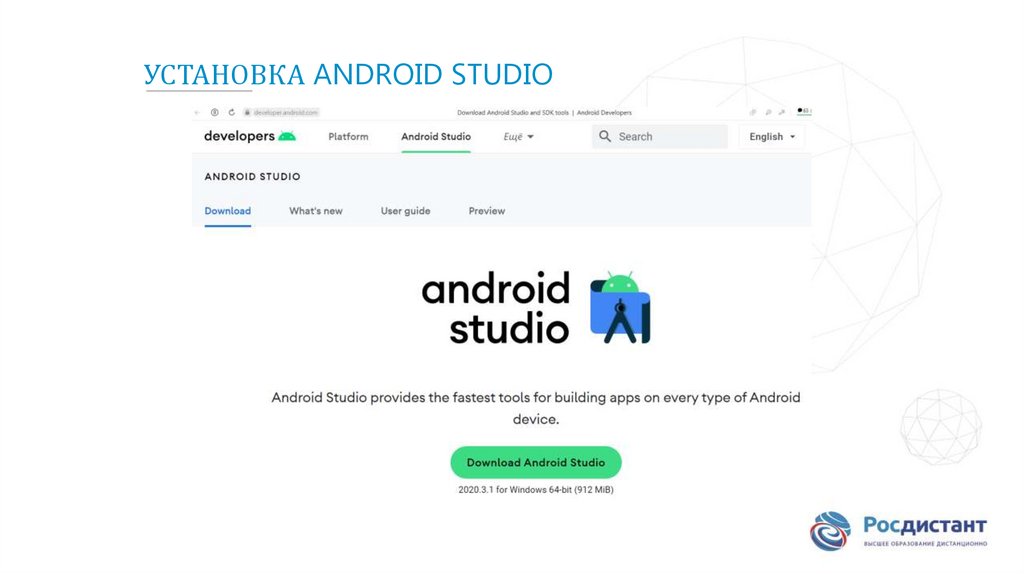1024x574 pixels.
Task: Open the User guide tab
Action: point(405,211)
